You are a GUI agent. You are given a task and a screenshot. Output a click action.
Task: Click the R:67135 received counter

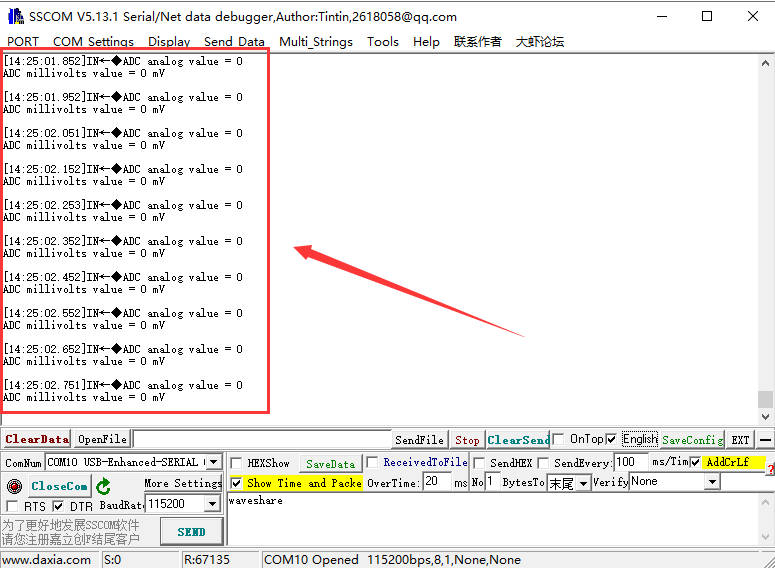pyautogui.click(x=207, y=560)
